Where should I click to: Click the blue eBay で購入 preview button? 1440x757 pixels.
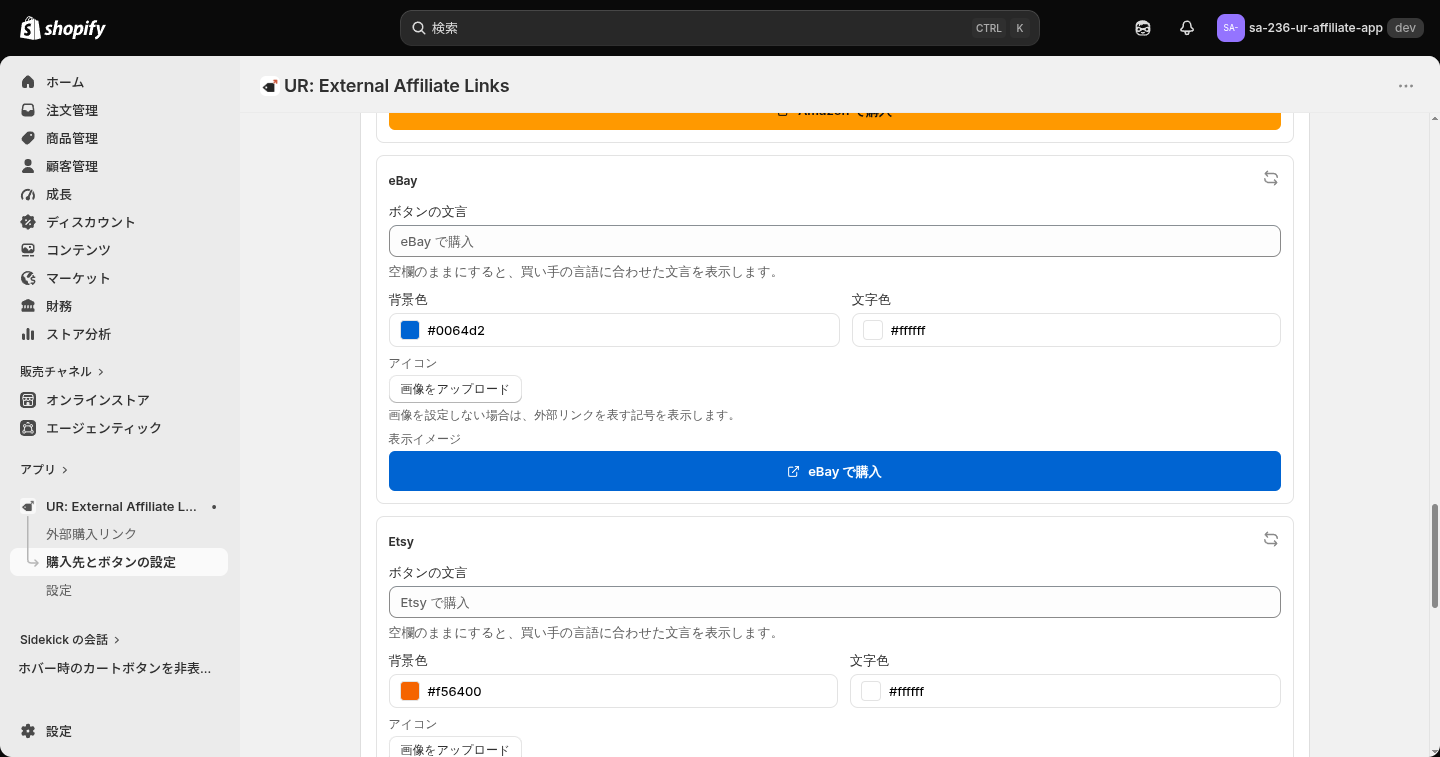(835, 471)
